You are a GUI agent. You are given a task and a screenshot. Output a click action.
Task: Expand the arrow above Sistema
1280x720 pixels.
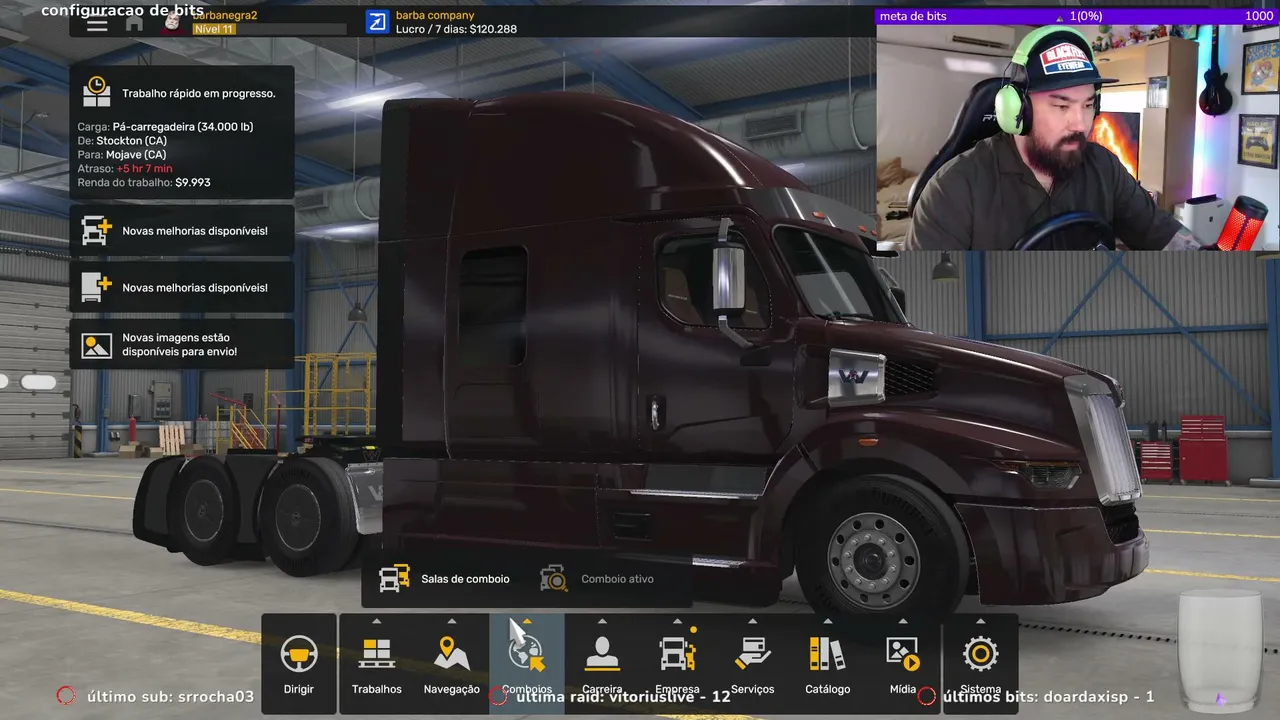click(980, 621)
